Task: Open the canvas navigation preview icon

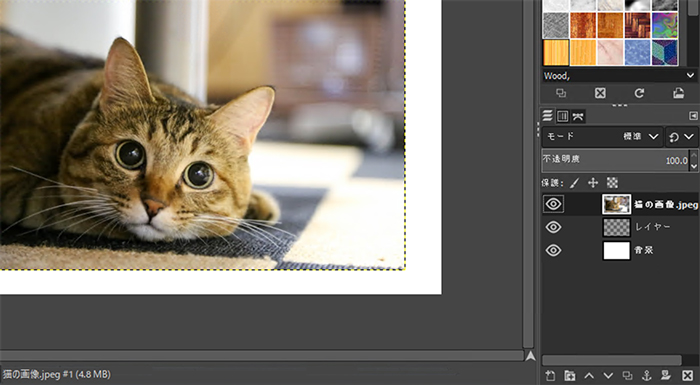Action: [530, 356]
